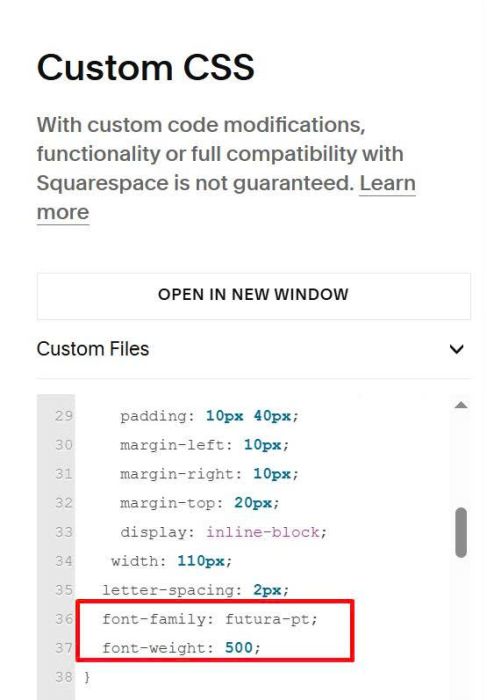Expand the Custom Files chevron
Viewport: 487px width, 700px height.
point(456,349)
